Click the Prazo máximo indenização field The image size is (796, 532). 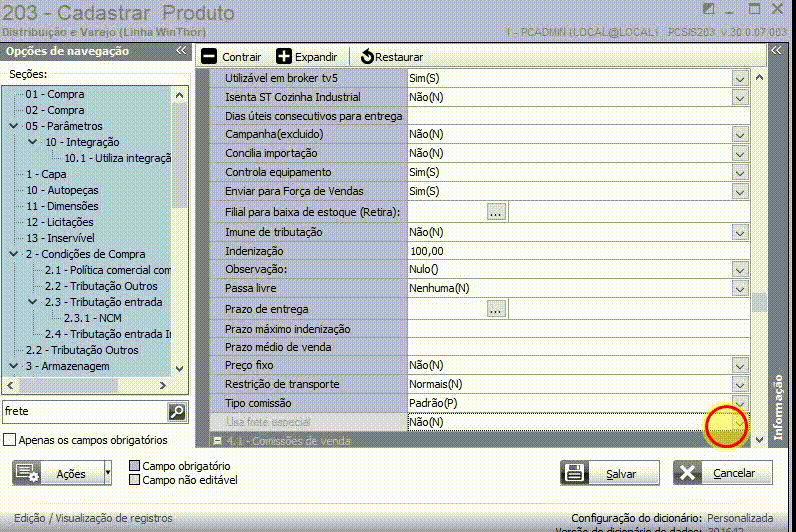pyautogui.click(x=578, y=329)
